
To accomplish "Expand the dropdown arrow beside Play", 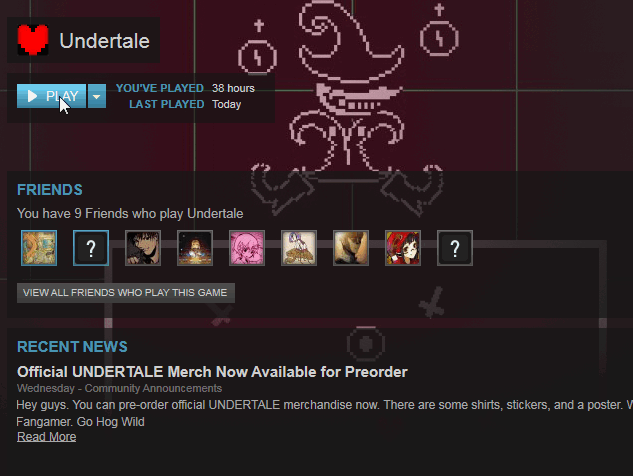I will click(97, 96).
